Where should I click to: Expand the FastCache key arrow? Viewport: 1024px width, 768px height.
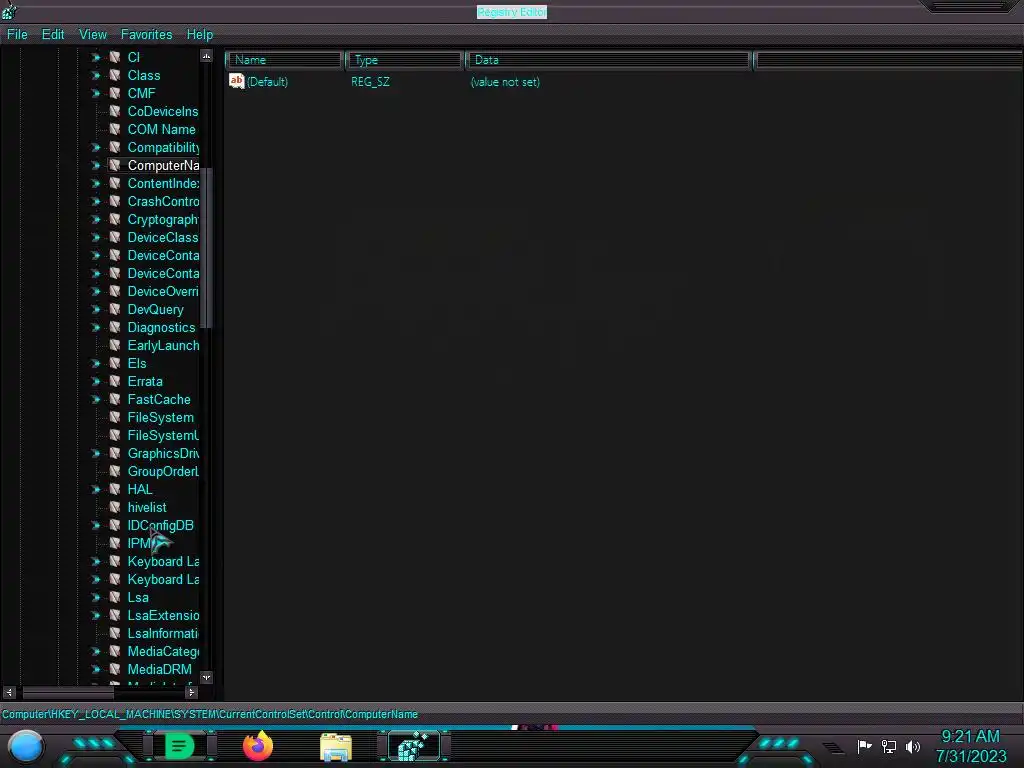[x=96, y=400]
